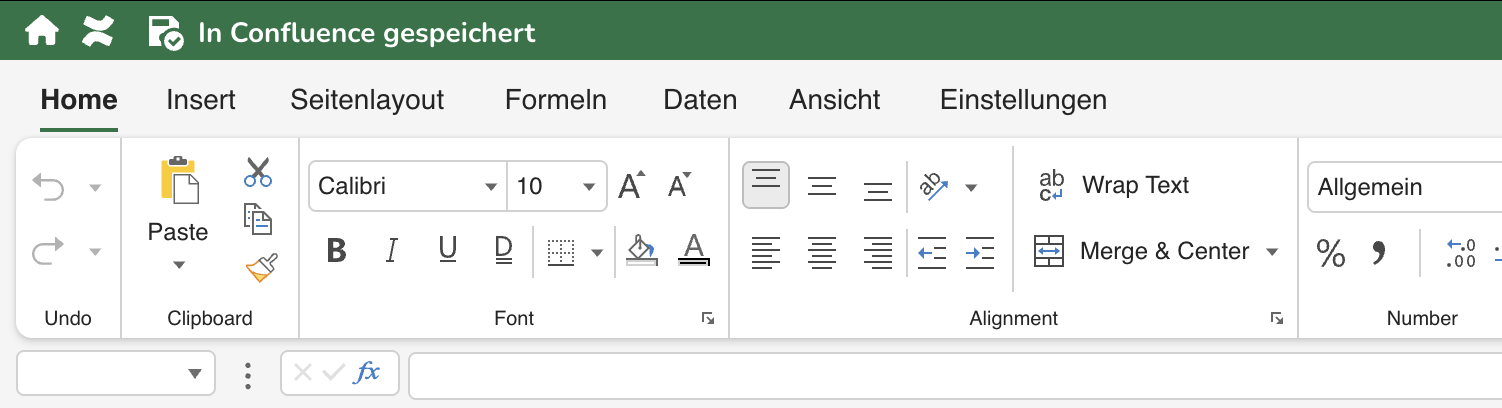Apply percent style number format
The height and width of the screenshot is (408, 1502).
1330,253
